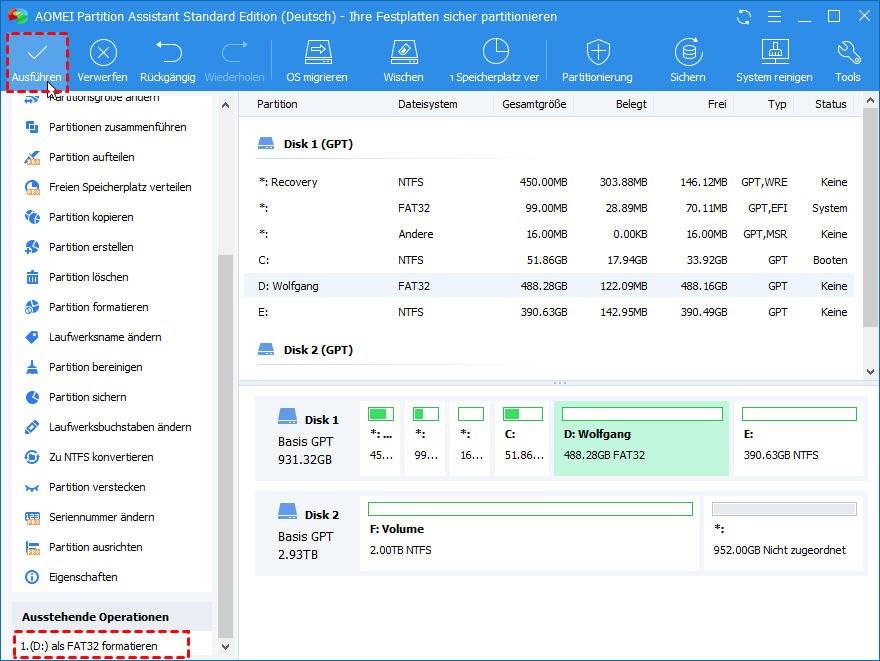Viewport: 880px width, 661px height.
Task: Select 952.00GB Nicht zugeordnet block
Action: click(x=784, y=534)
